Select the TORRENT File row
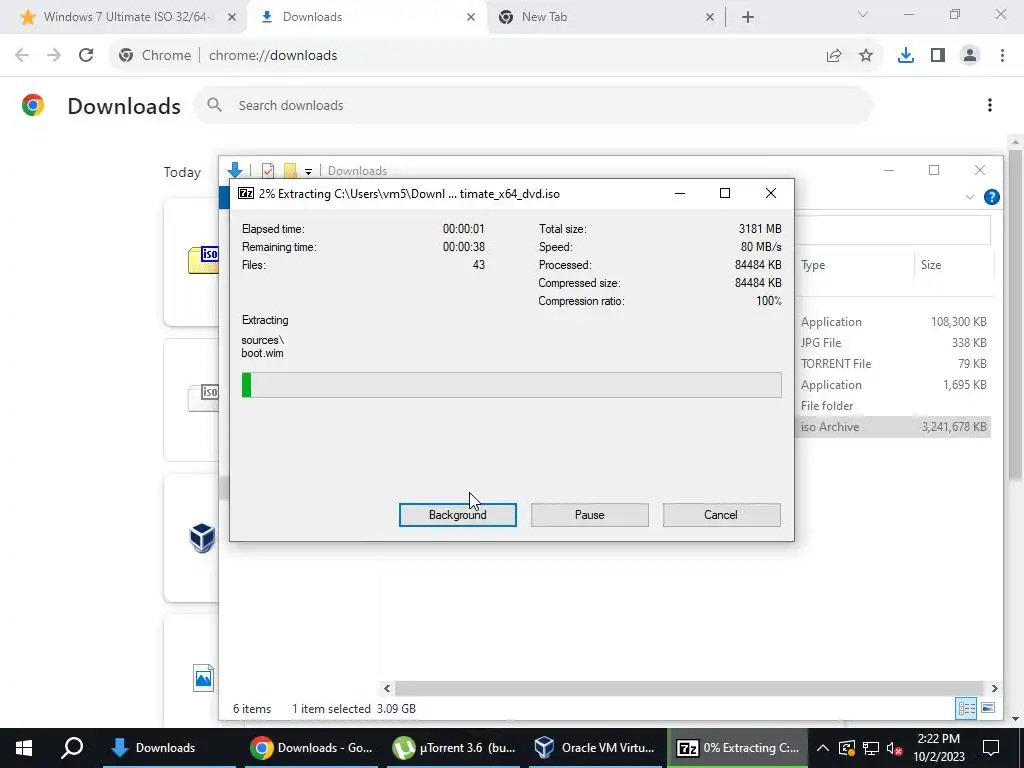The width and height of the screenshot is (1024, 768). tap(893, 364)
